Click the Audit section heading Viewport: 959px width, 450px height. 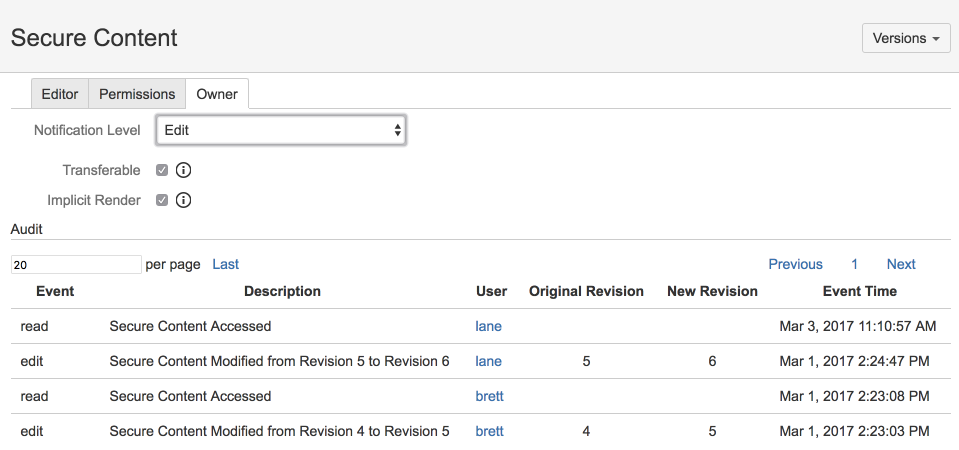click(26, 229)
